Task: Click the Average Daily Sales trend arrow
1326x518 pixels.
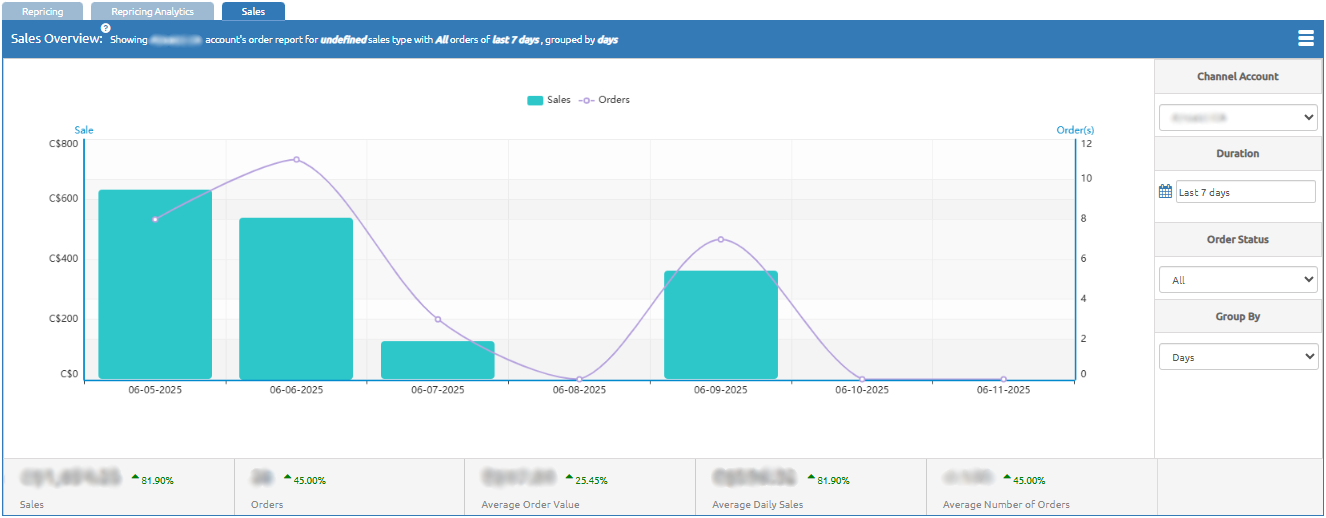Action: pyautogui.click(x=811, y=478)
